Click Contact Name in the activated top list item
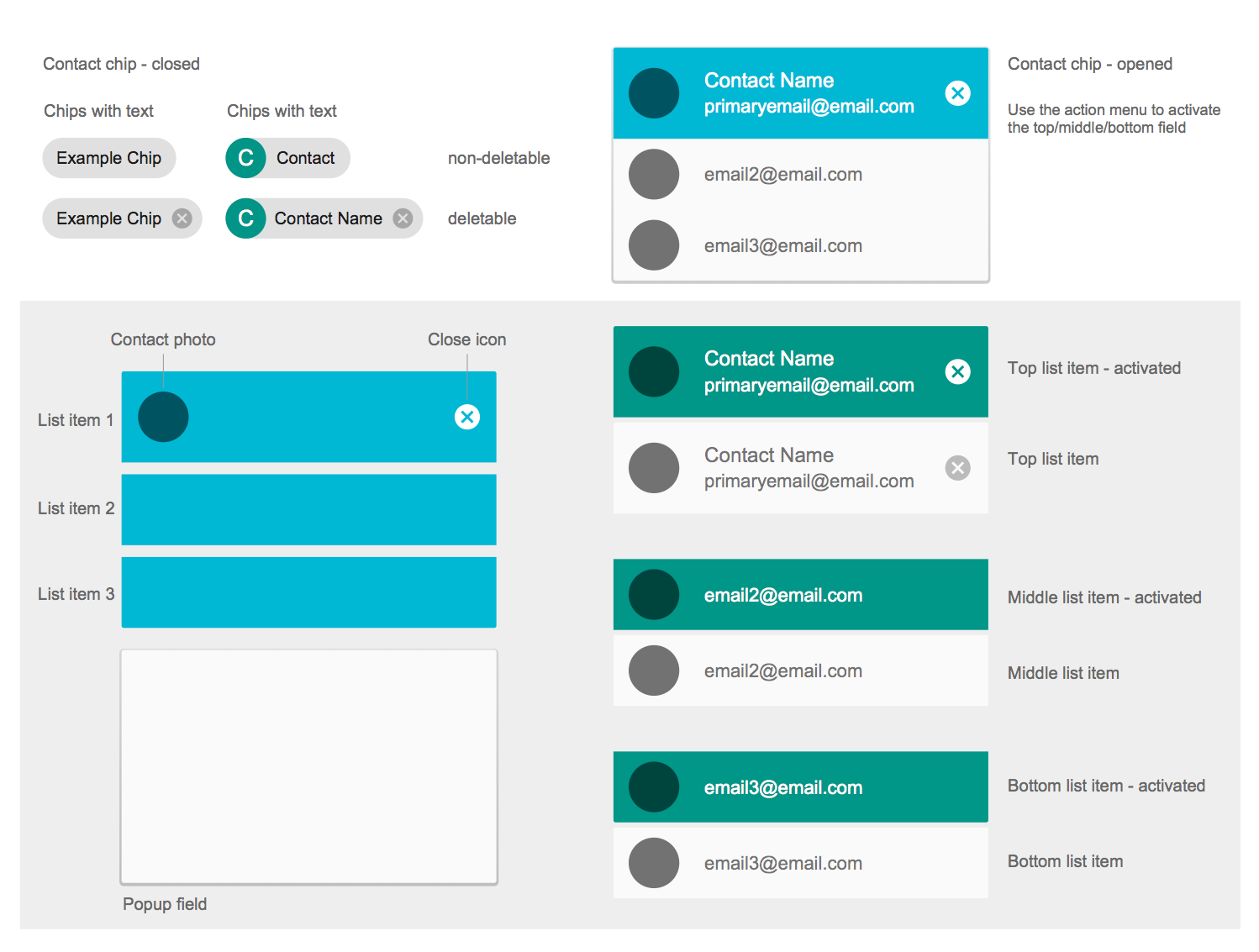The height and width of the screenshot is (952, 1259). [769, 359]
